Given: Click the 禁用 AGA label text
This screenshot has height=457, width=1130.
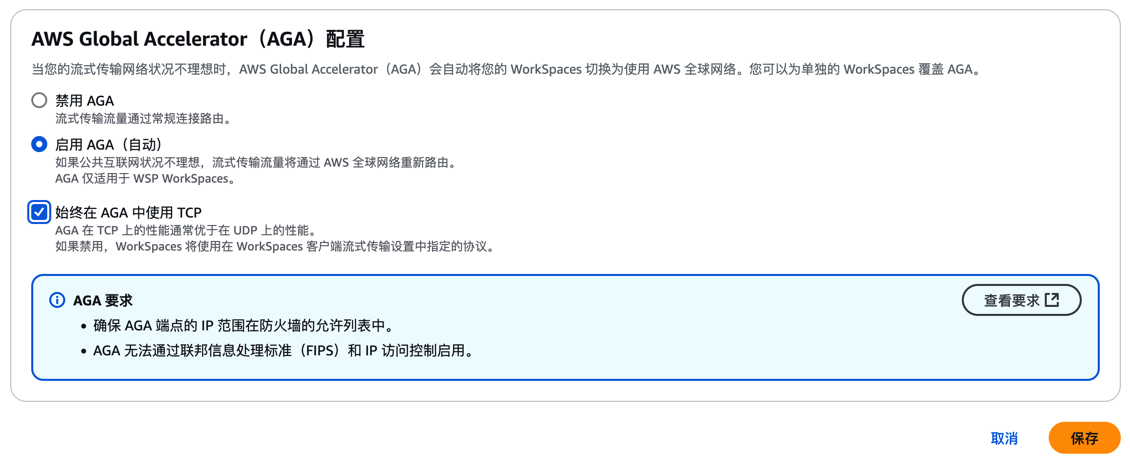Looking at the screenshot, I should (84, 101).
